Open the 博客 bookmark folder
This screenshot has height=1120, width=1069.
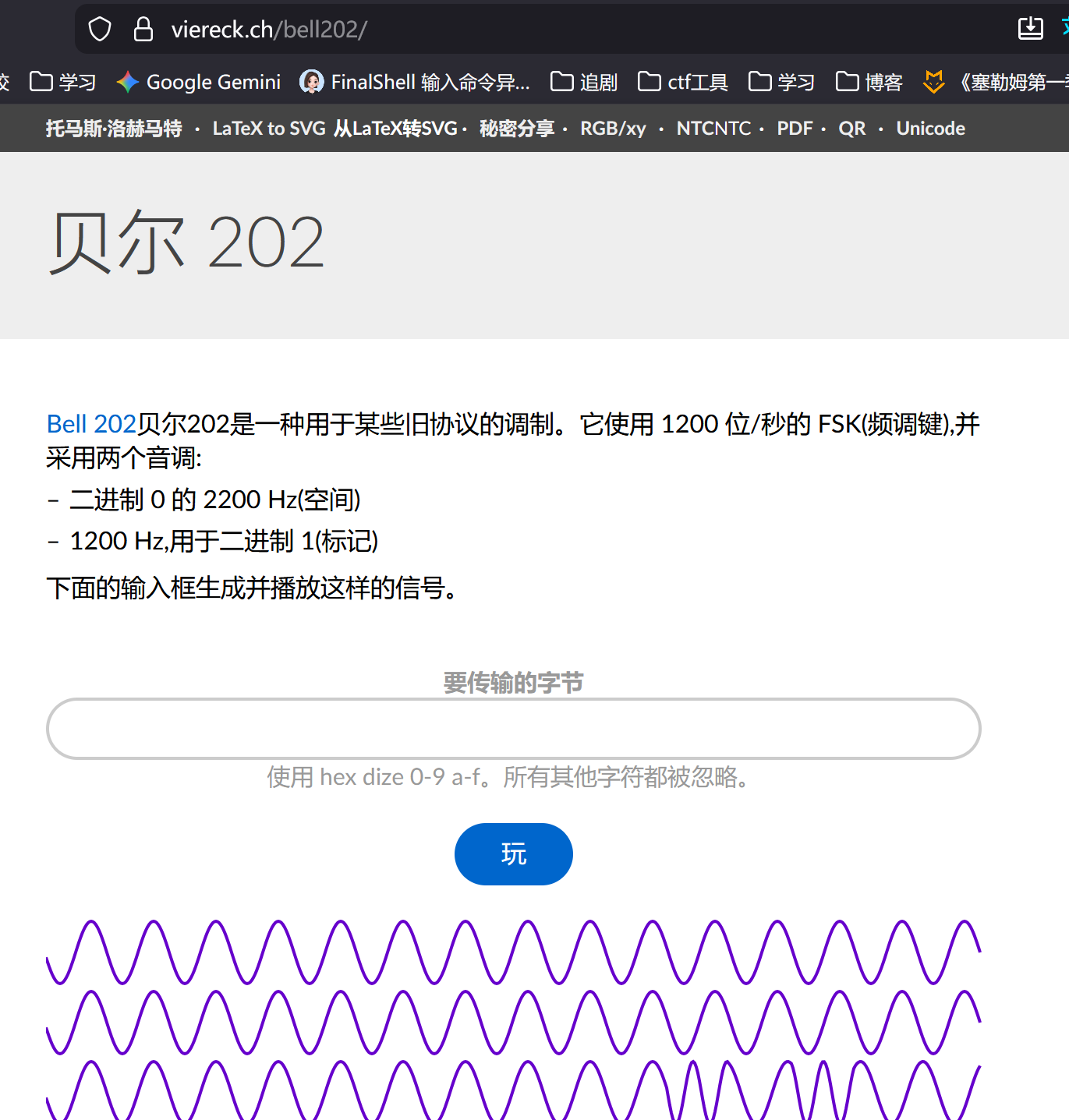(x=869, y=82)
